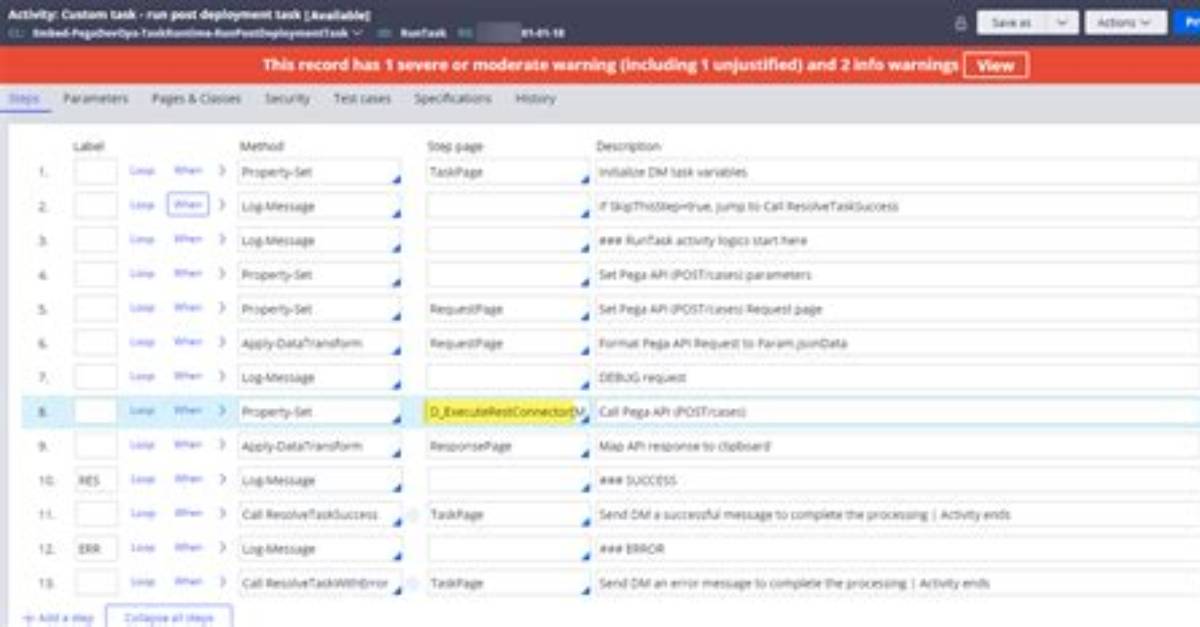Click the Method field with Call ResolveTaskSuccess

click(x=319, y=514)
